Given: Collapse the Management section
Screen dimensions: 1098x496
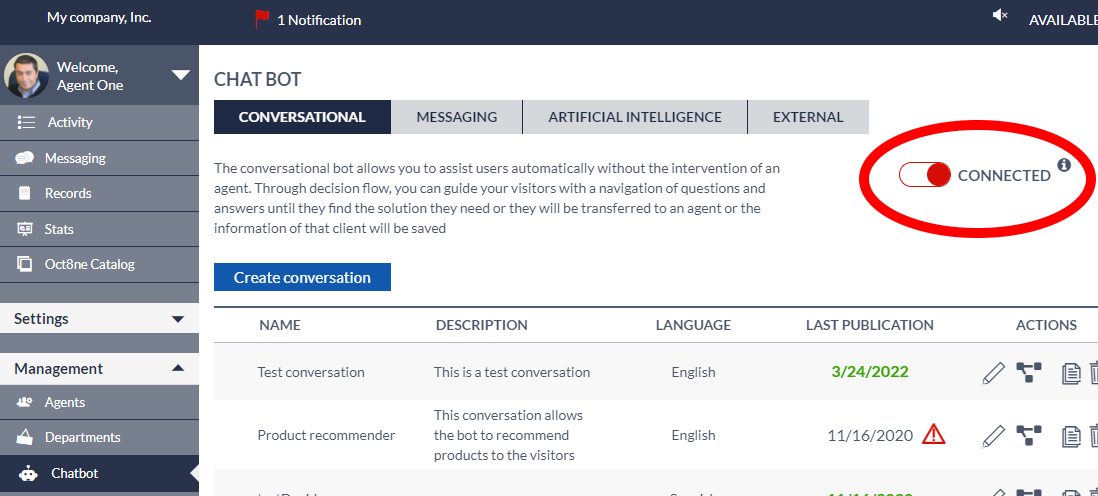Looking at the screenshot, I should coord(178,369).
